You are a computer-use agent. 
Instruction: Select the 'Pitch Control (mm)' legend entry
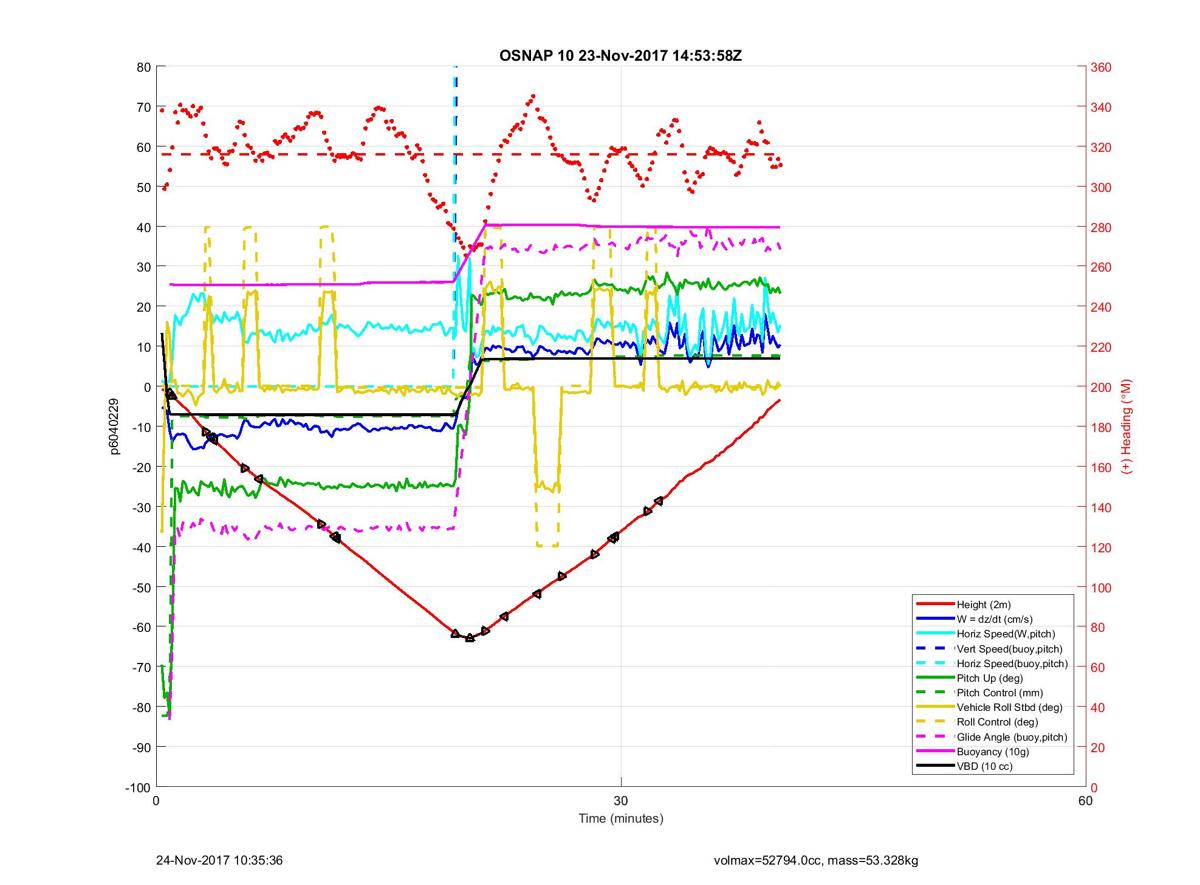click(x=1001, y=693)
